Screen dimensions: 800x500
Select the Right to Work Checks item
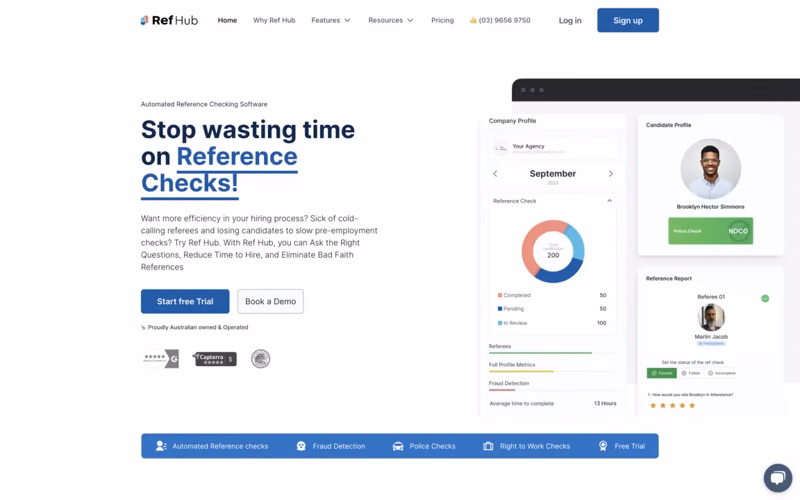535,446
